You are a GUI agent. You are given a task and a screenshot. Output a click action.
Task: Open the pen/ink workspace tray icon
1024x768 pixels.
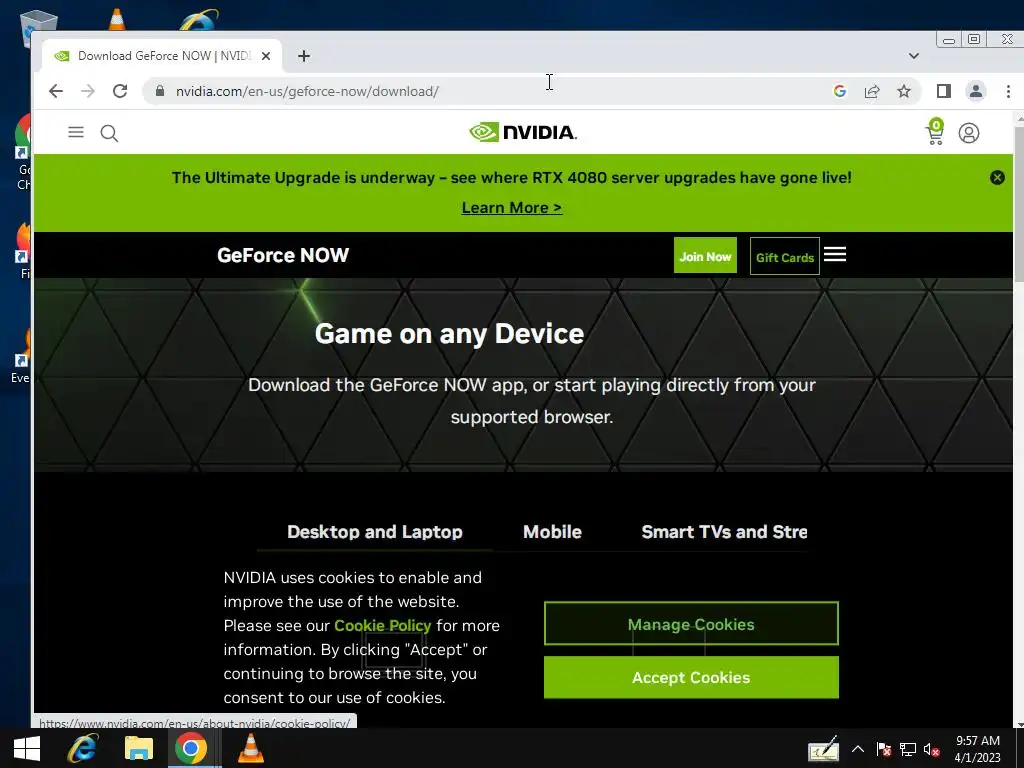click(823, 749)
